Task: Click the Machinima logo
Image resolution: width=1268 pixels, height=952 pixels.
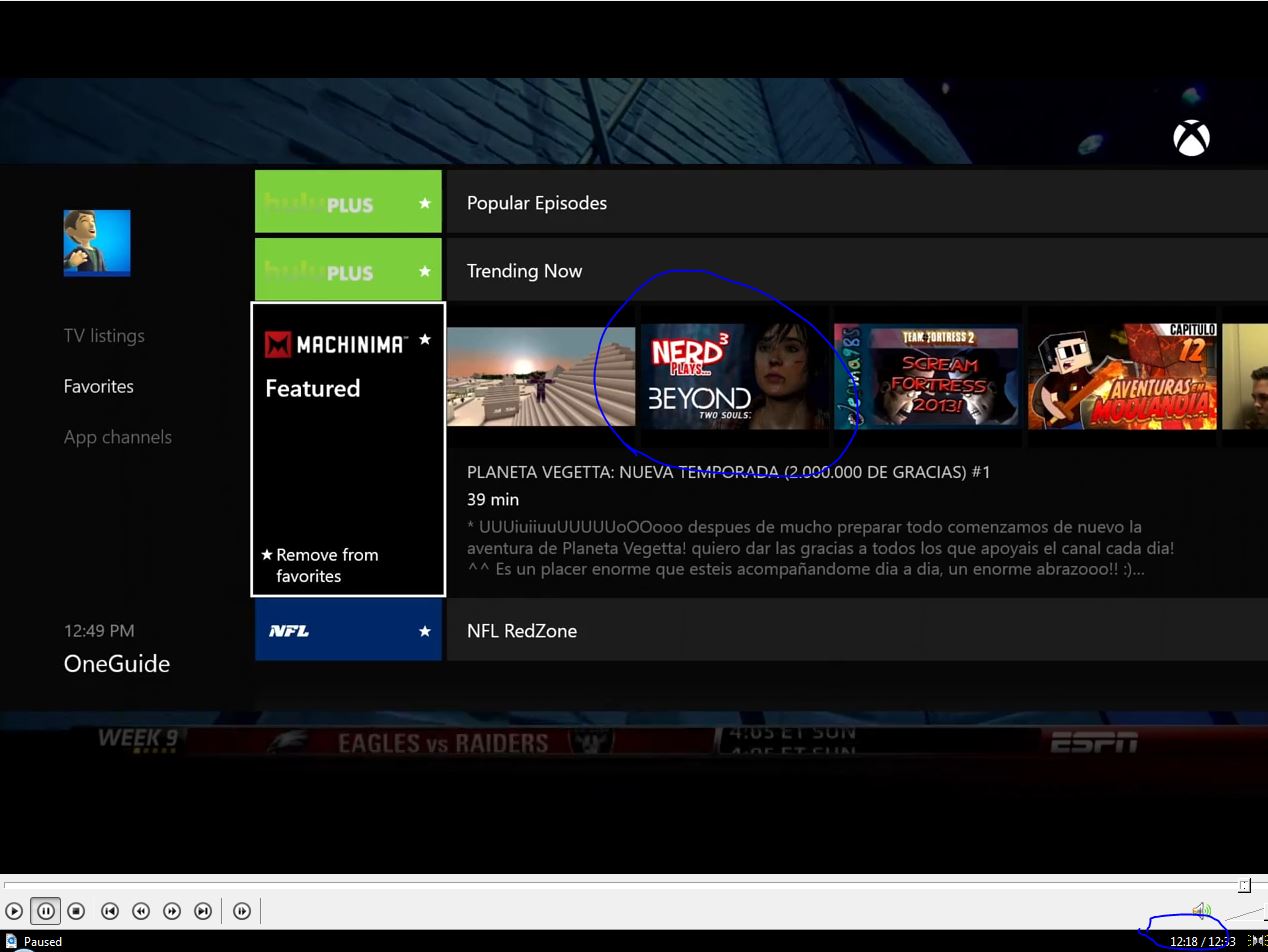Action: (x=335, y=345)
